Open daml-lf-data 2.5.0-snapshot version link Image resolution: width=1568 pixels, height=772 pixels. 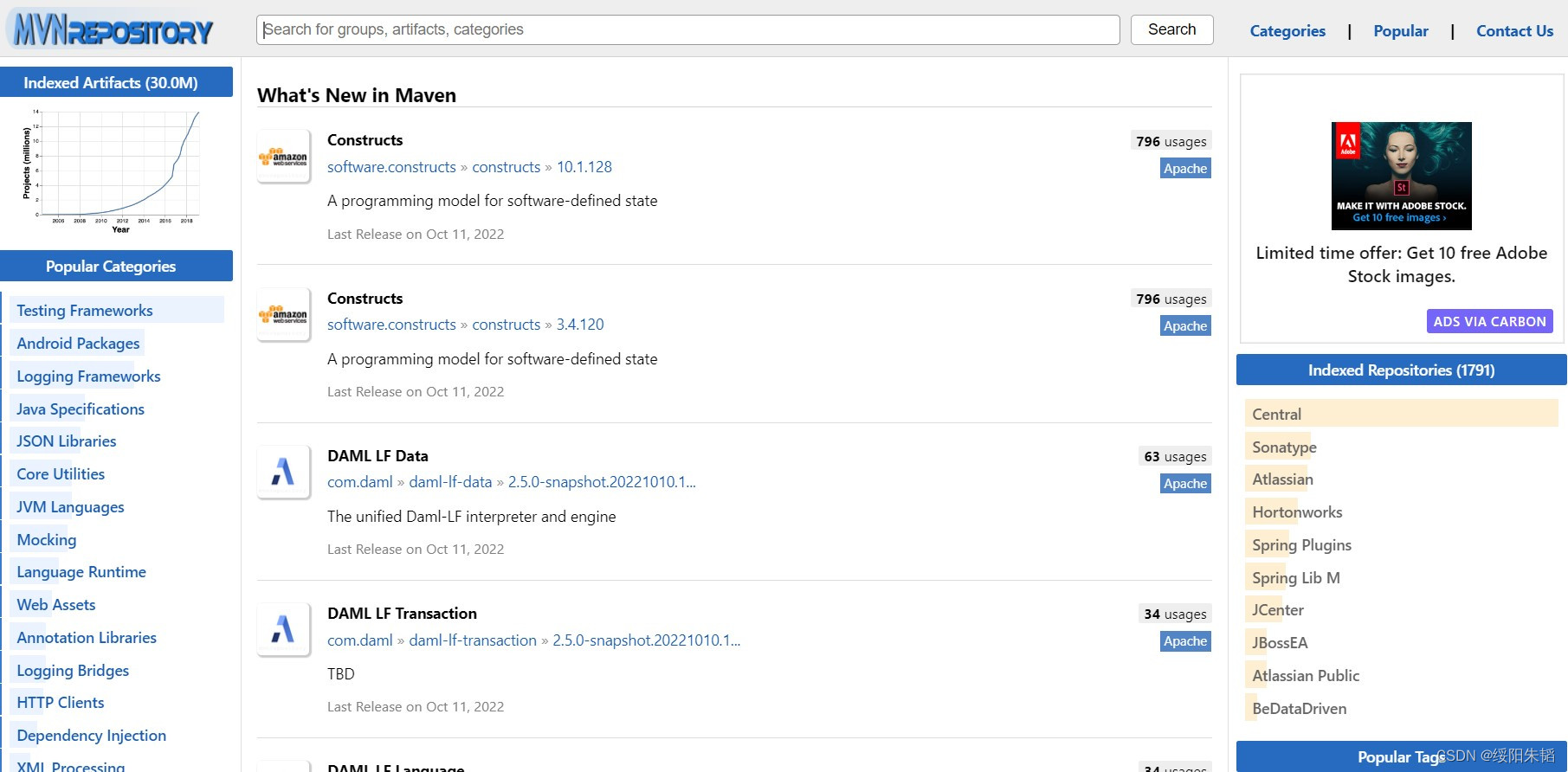[602, 482]
